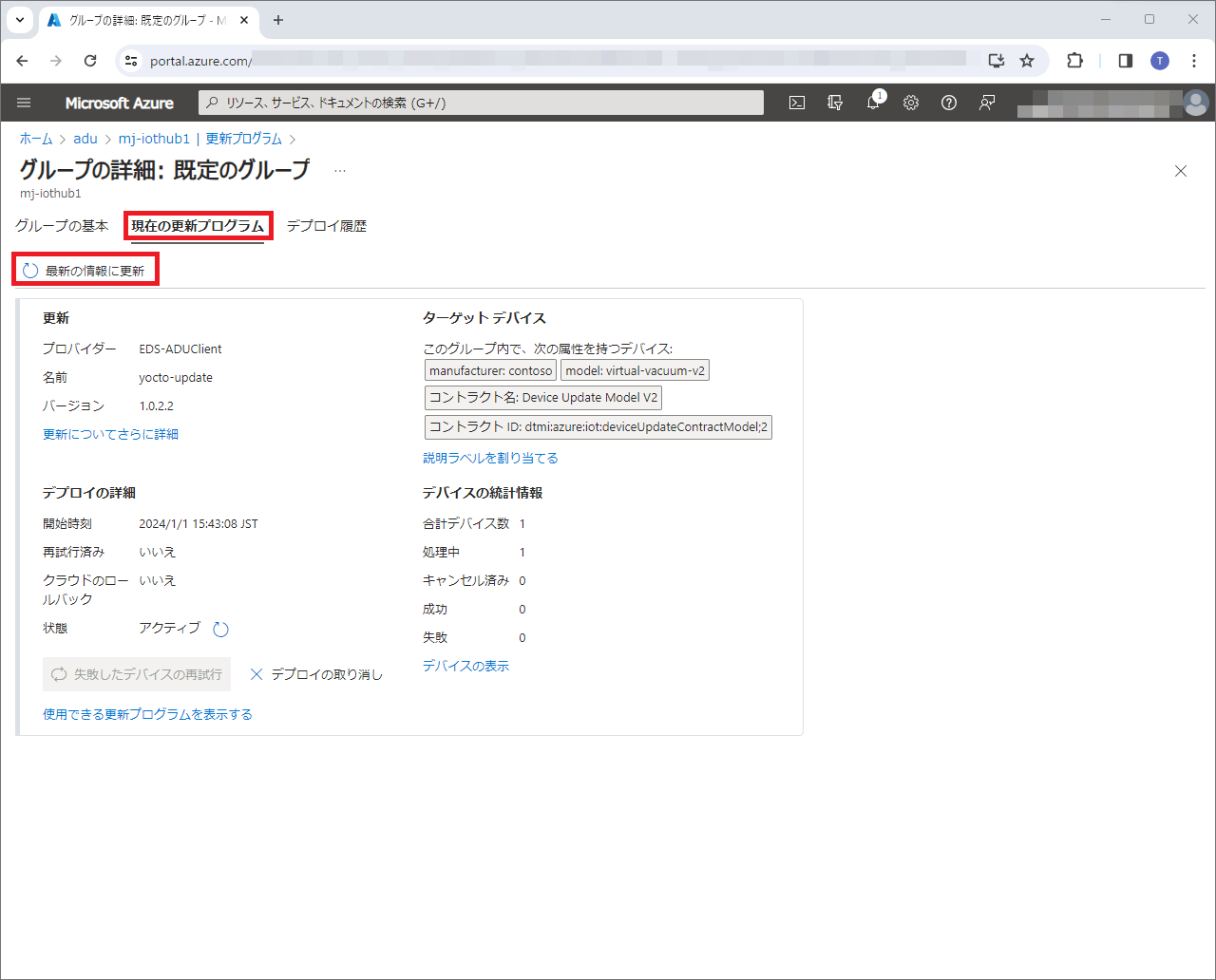1216x980 pixels.
Task: Bookmark this page with the star icon
Action: click(1027, 61)
